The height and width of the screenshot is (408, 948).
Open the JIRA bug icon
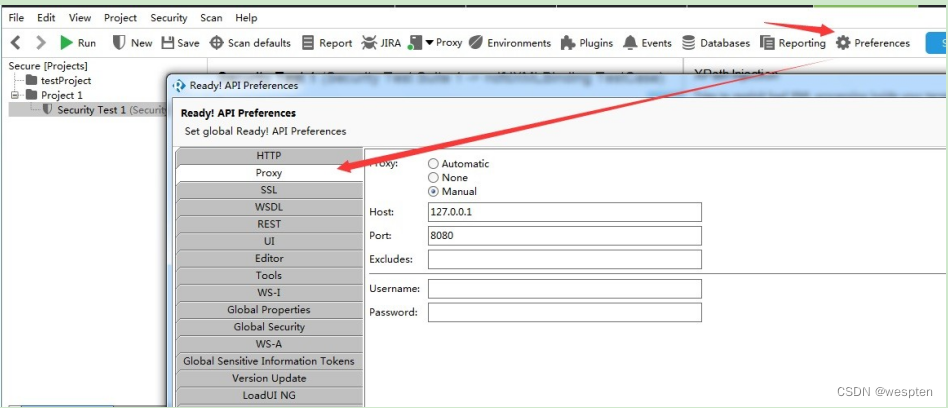[x=369, y=43]
